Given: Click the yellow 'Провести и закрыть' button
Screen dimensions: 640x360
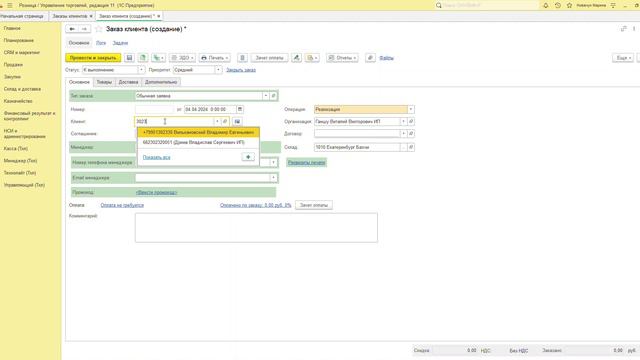Looking at the screenshot, I should (x=93, y=58).
